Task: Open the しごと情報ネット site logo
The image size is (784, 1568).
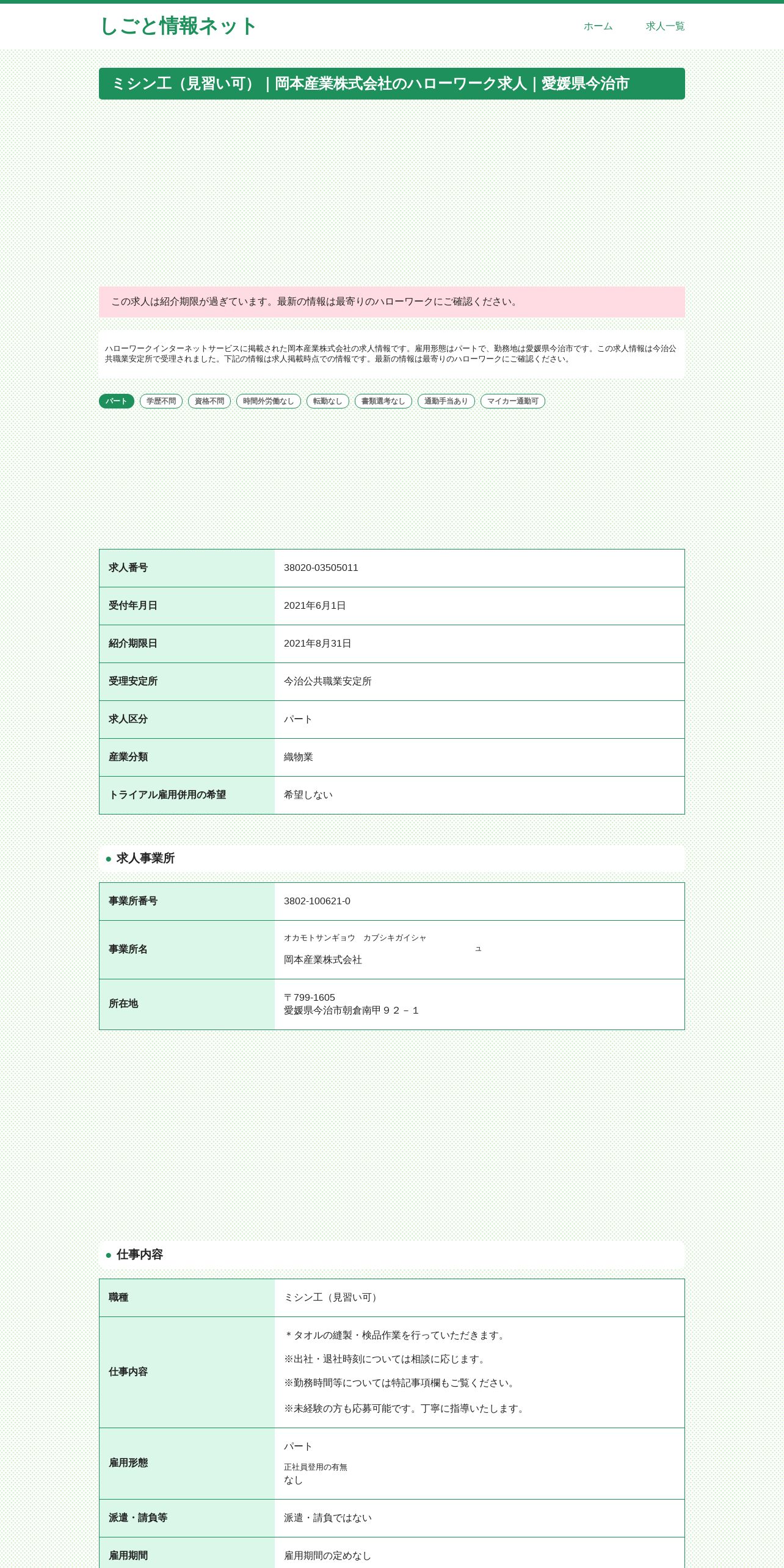Action: 178,26
